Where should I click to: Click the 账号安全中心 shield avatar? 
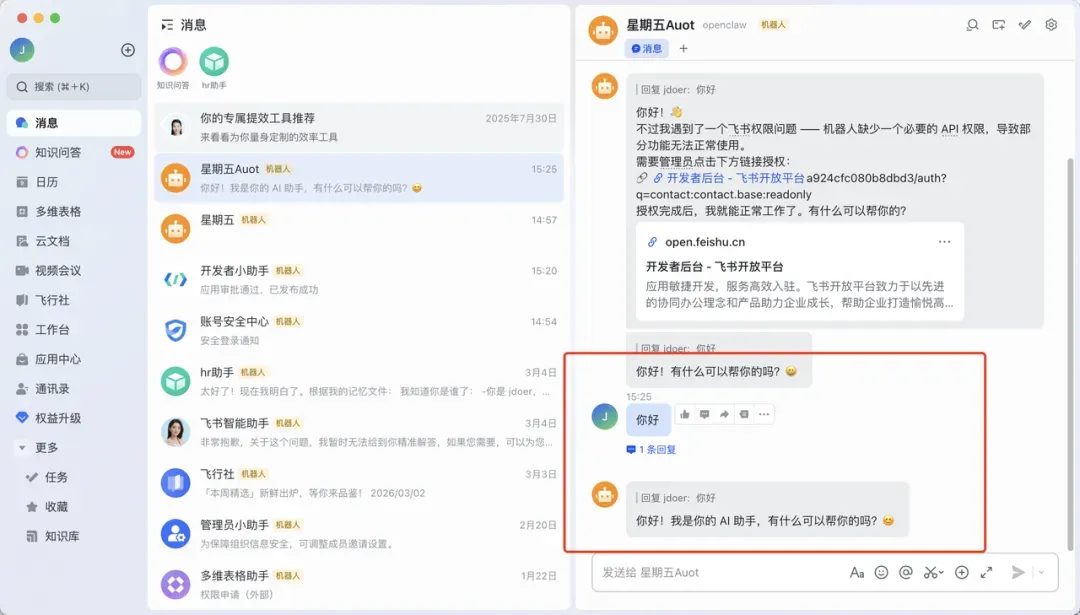click(x=176, y=331)
